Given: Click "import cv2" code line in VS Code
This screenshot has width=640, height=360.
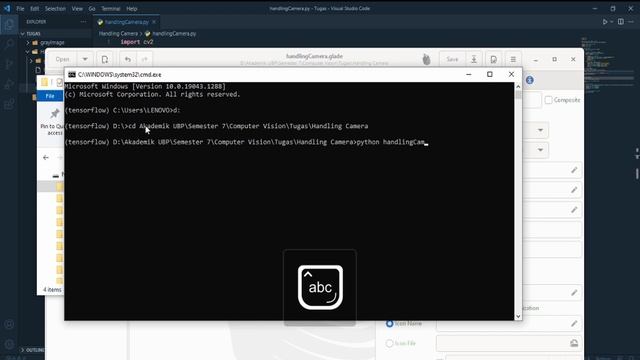Looking at the screenshot, I should [x=137, y=42].
